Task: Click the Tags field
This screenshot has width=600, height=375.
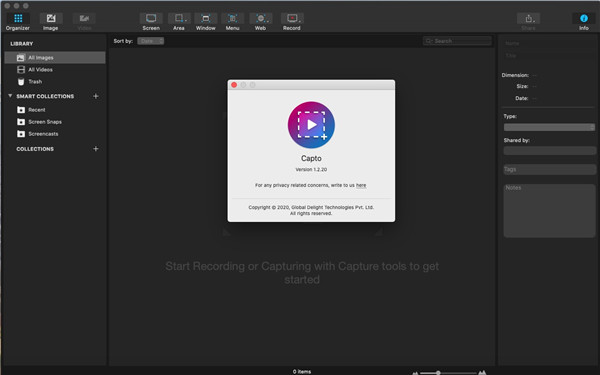Action: tap(549, 169)
